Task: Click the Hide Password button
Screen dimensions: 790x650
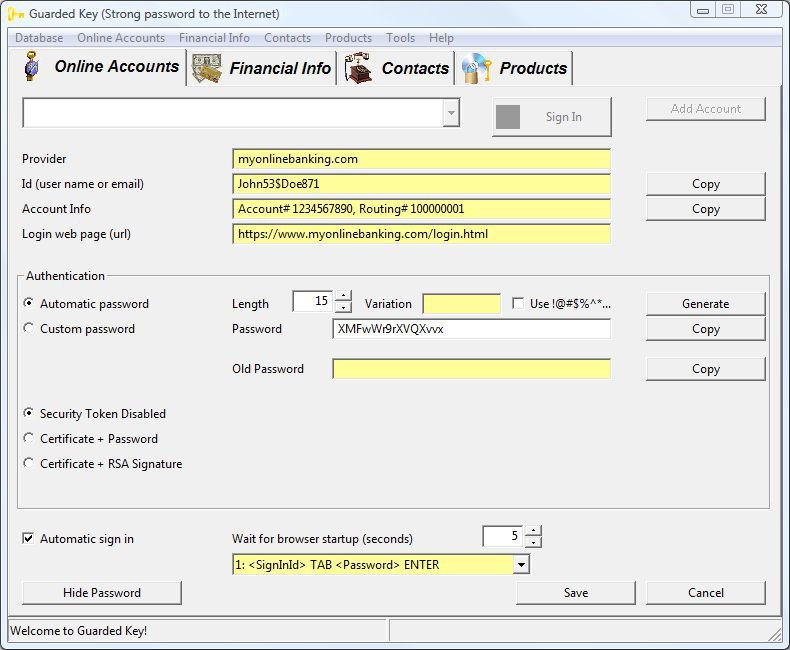Action: [x=102, y=593]
